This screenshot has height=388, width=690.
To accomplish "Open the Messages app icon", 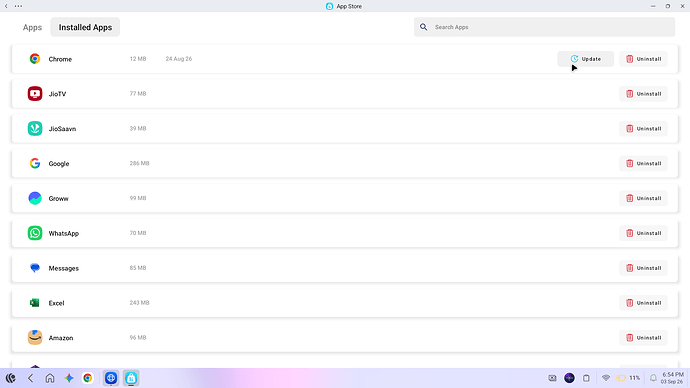I will (x=35, y=267).
